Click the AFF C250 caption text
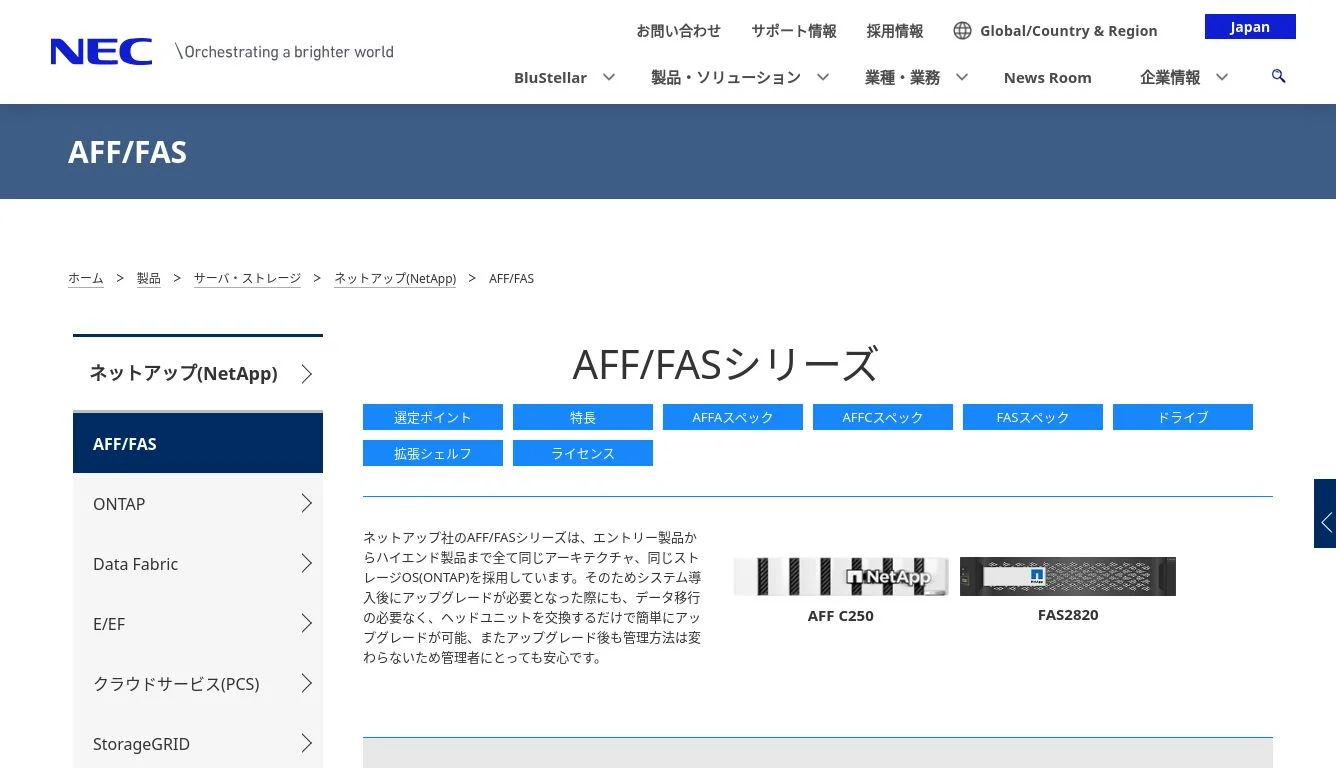Image resolution: width=1336 pixels, height=768 pixels. pos(840,616)
